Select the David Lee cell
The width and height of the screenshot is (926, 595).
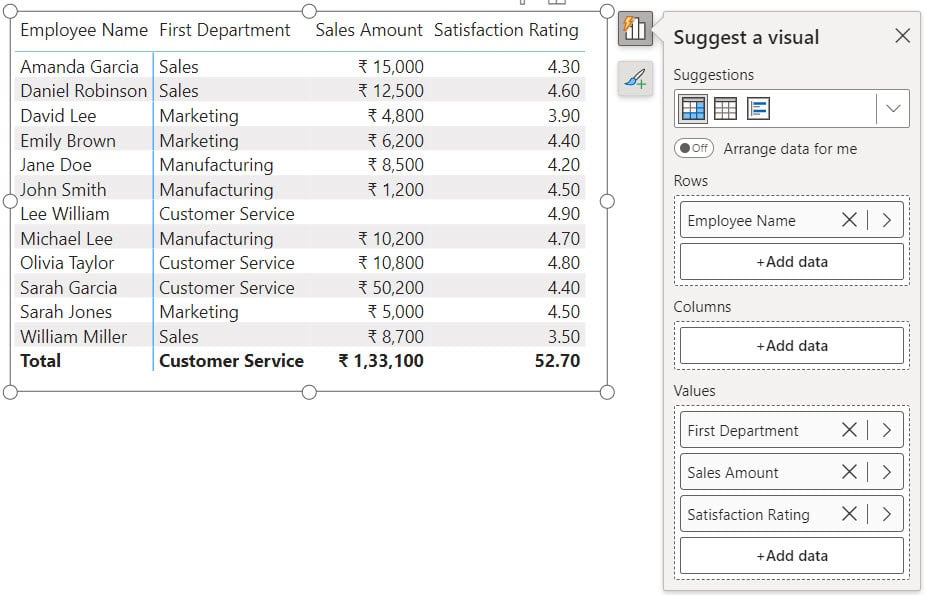tap(58, 116)
